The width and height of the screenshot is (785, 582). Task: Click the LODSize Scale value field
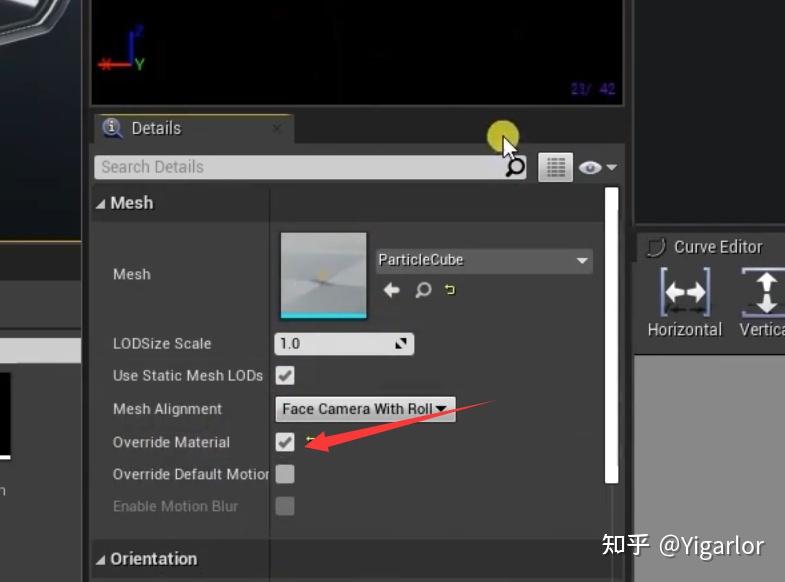(344, 344)
